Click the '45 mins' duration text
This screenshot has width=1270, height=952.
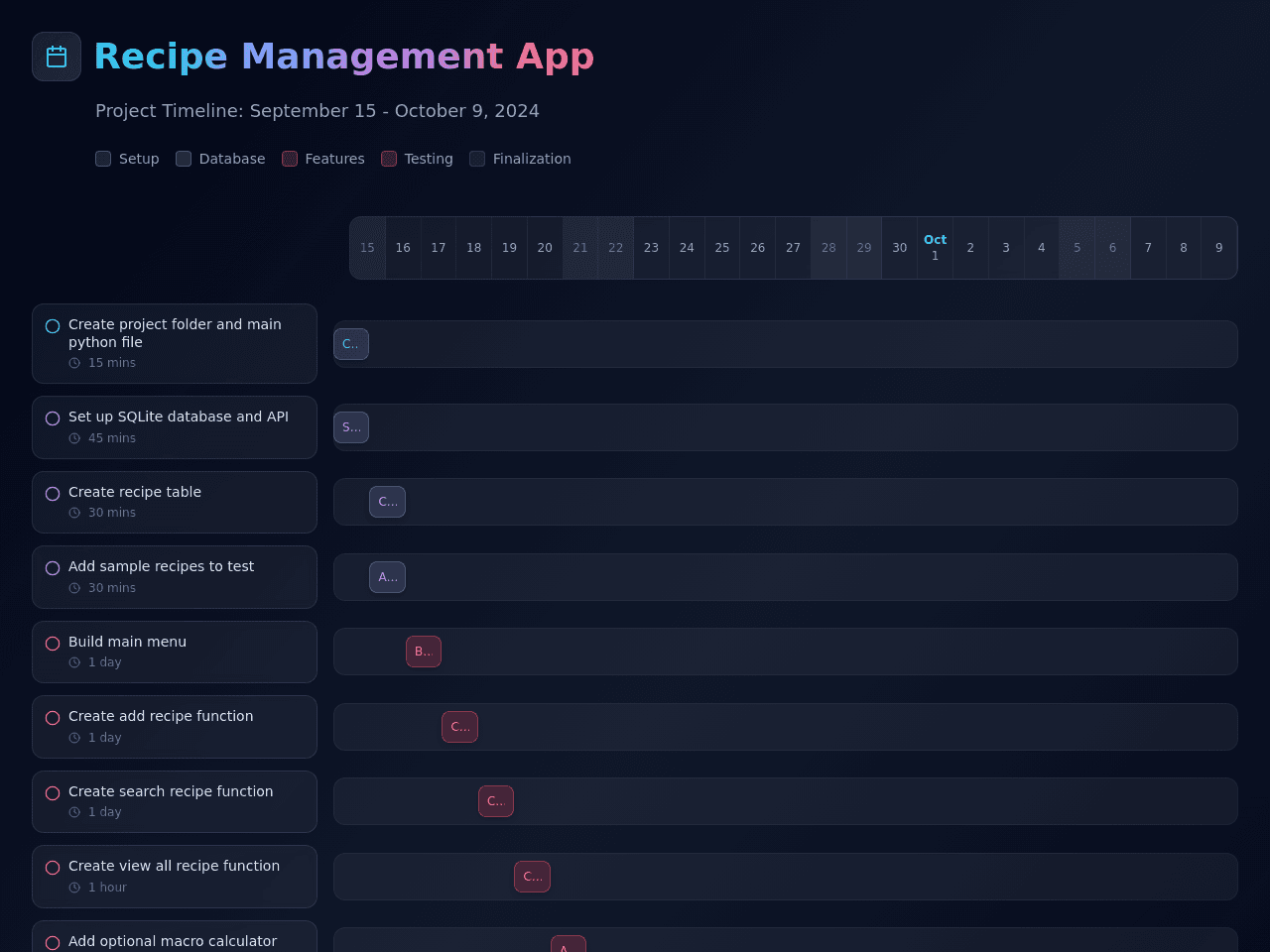[112, 438]
